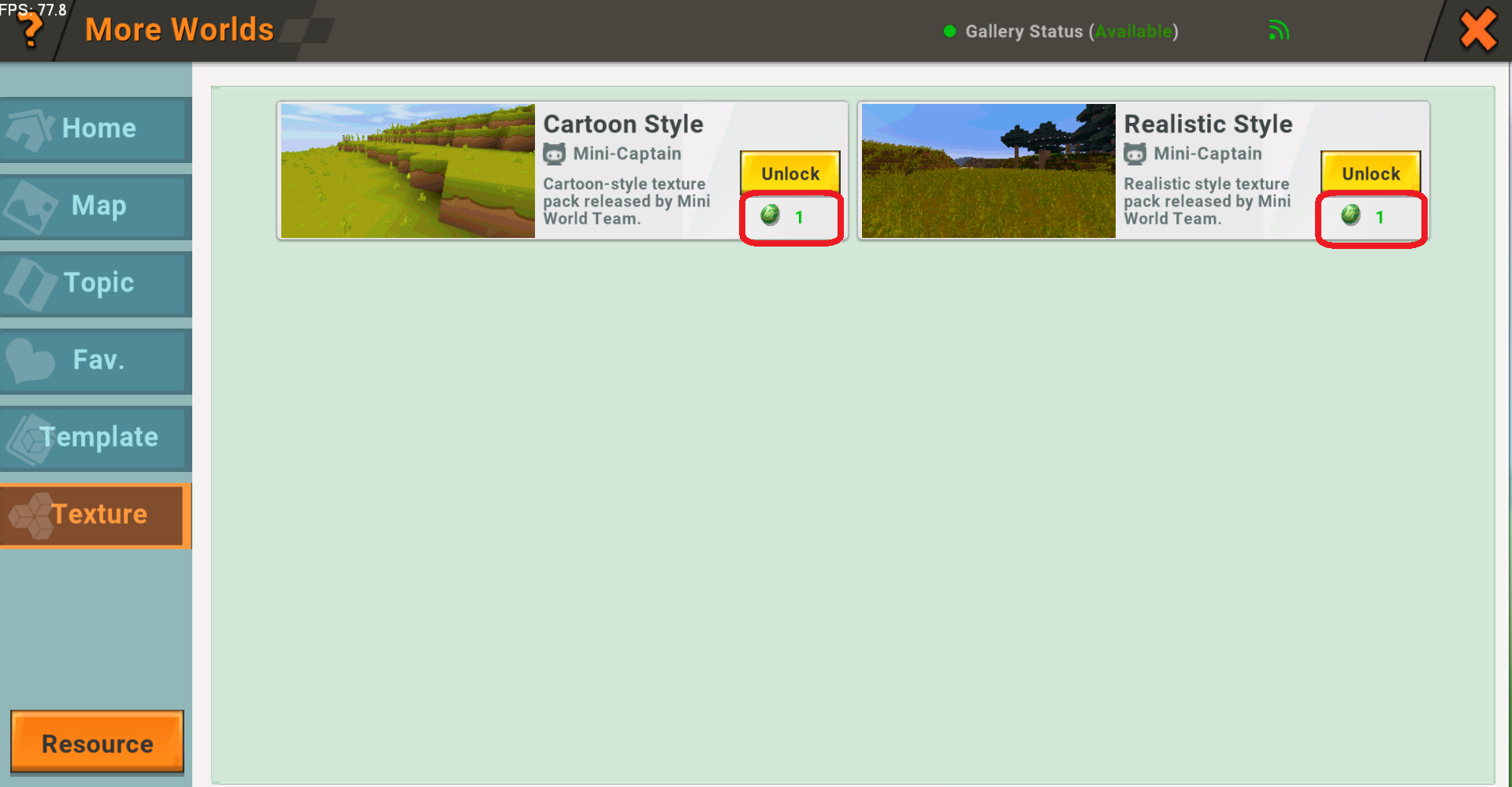
Task: Click the green bean coin under Cartoon Style
Action: coord(770,215)
